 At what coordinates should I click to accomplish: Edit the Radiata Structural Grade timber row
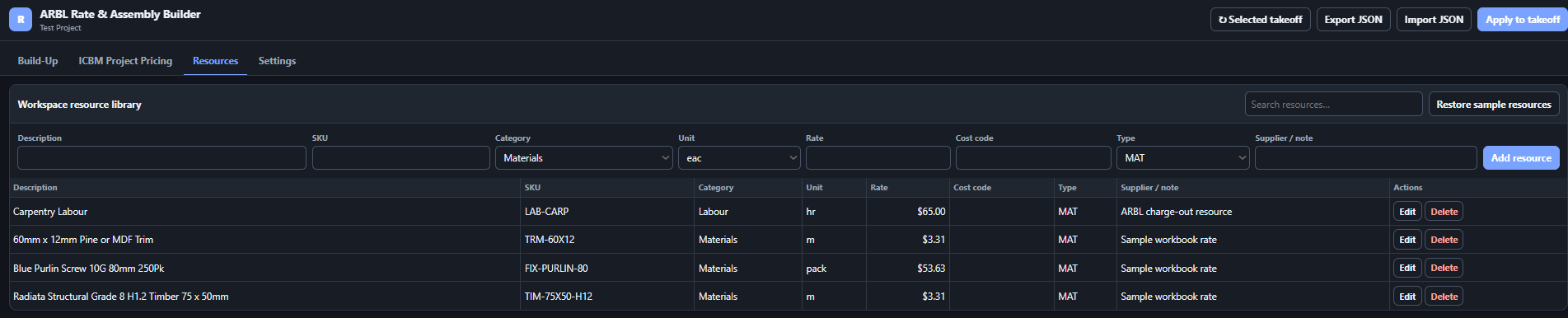[x=1407, y=297]
